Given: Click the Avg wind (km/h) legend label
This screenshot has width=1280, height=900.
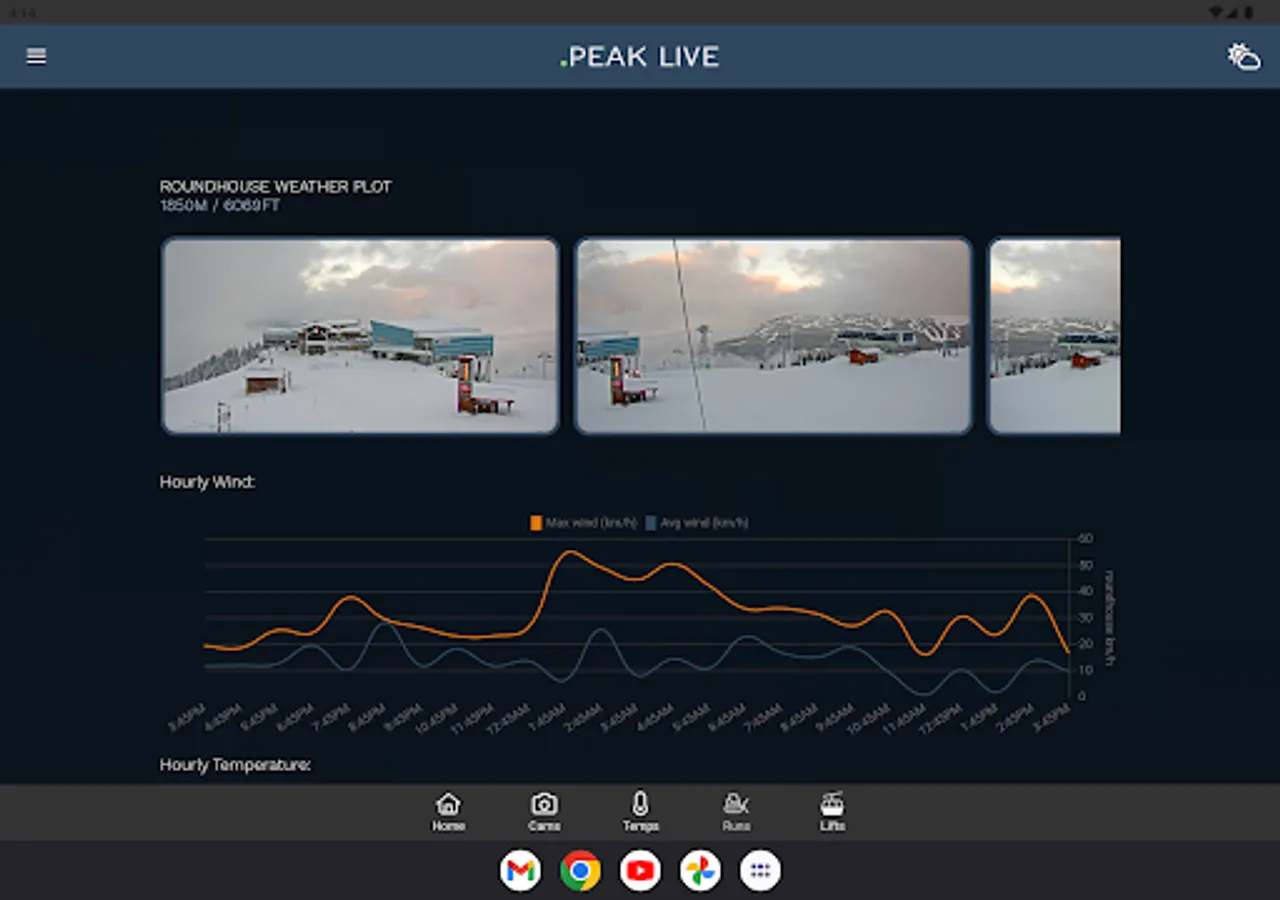Looking at the screenshot, I should coord(704,523).
